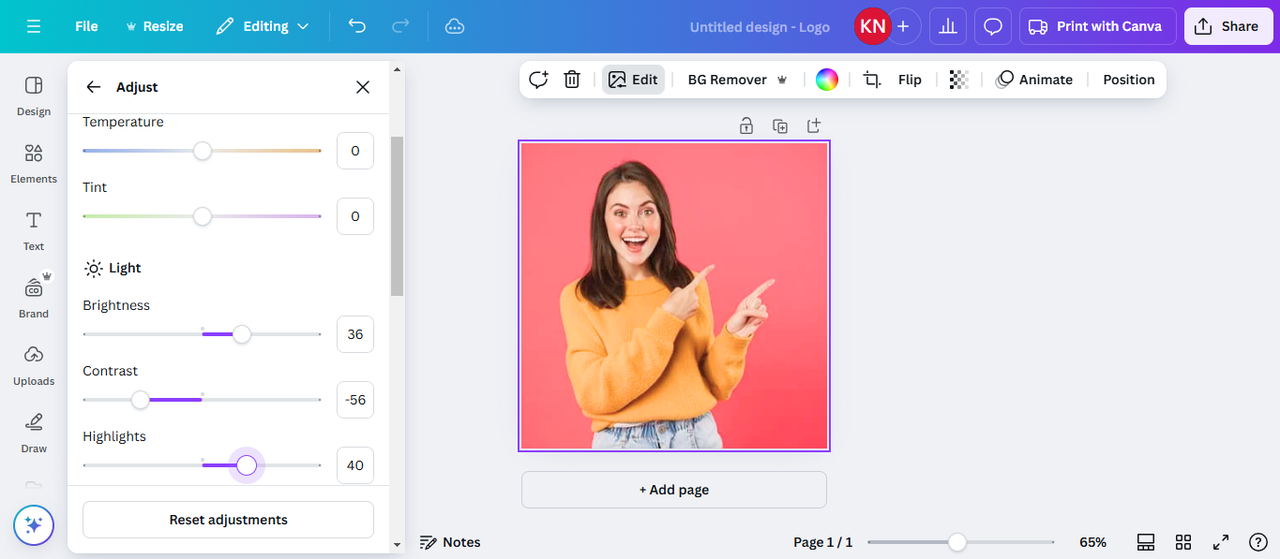
Task: Click the Highlights slider handle
Action: (246, 465)
